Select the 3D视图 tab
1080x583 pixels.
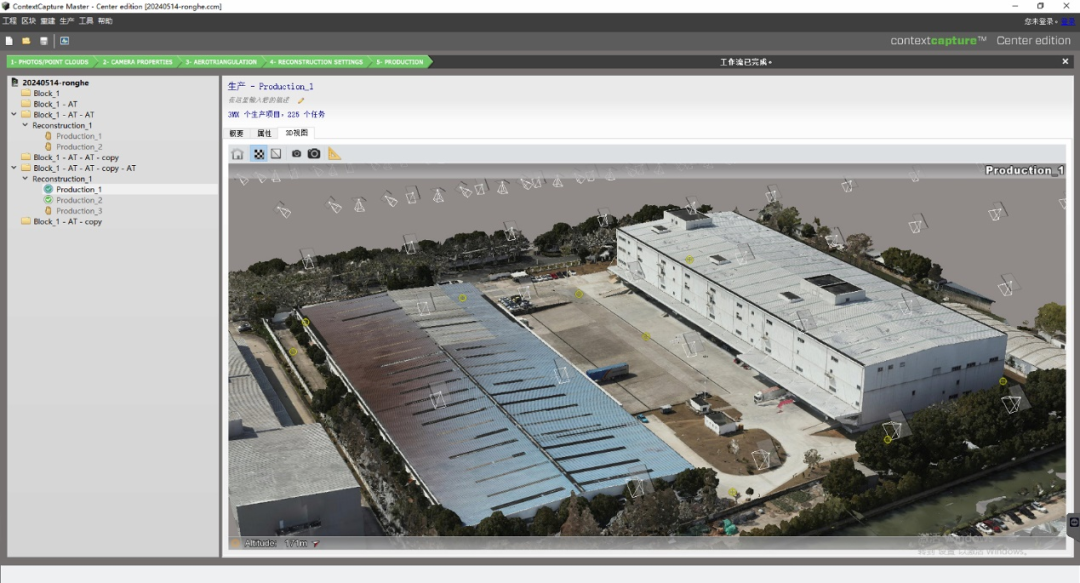point(297,133)
